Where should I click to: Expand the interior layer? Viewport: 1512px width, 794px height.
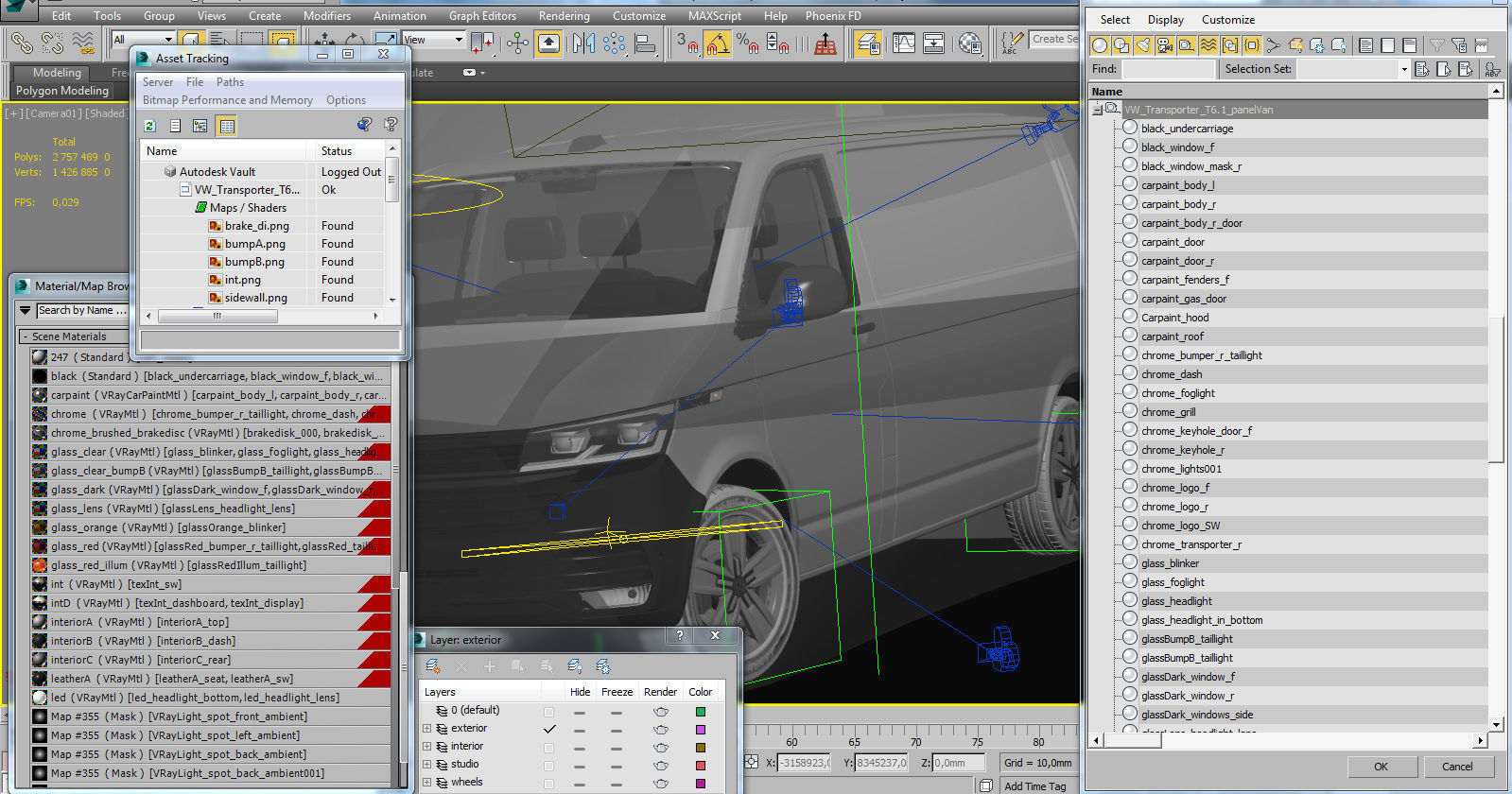point(426,747)
